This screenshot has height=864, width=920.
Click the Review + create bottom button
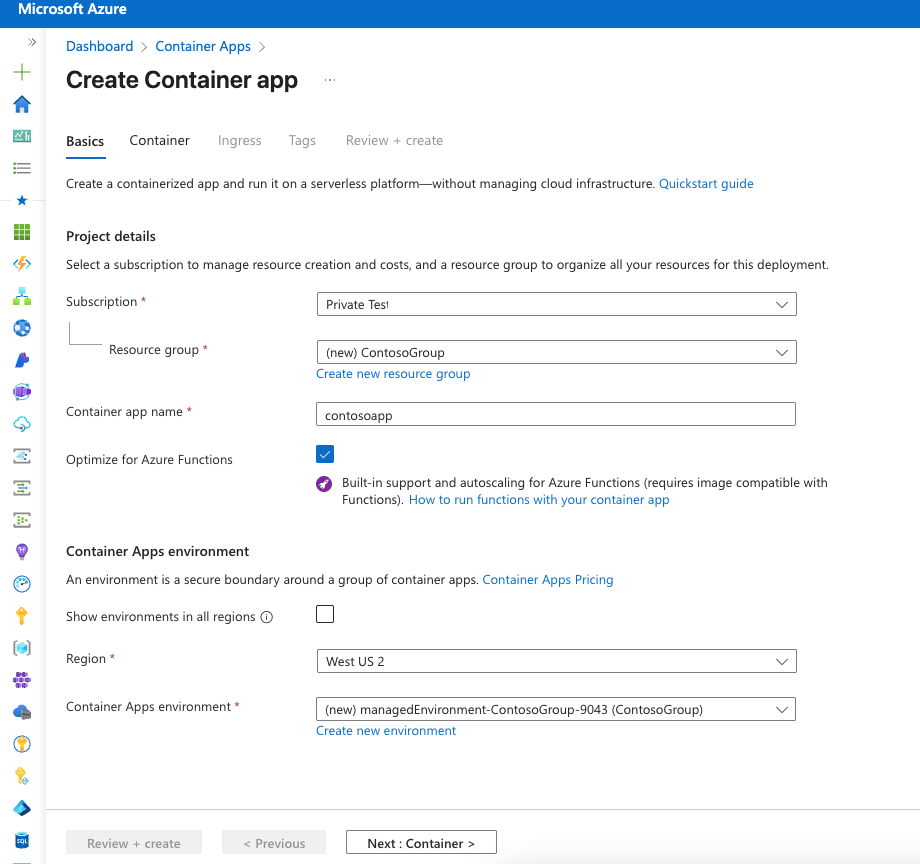pyautogui.click(x=134, y=843)
